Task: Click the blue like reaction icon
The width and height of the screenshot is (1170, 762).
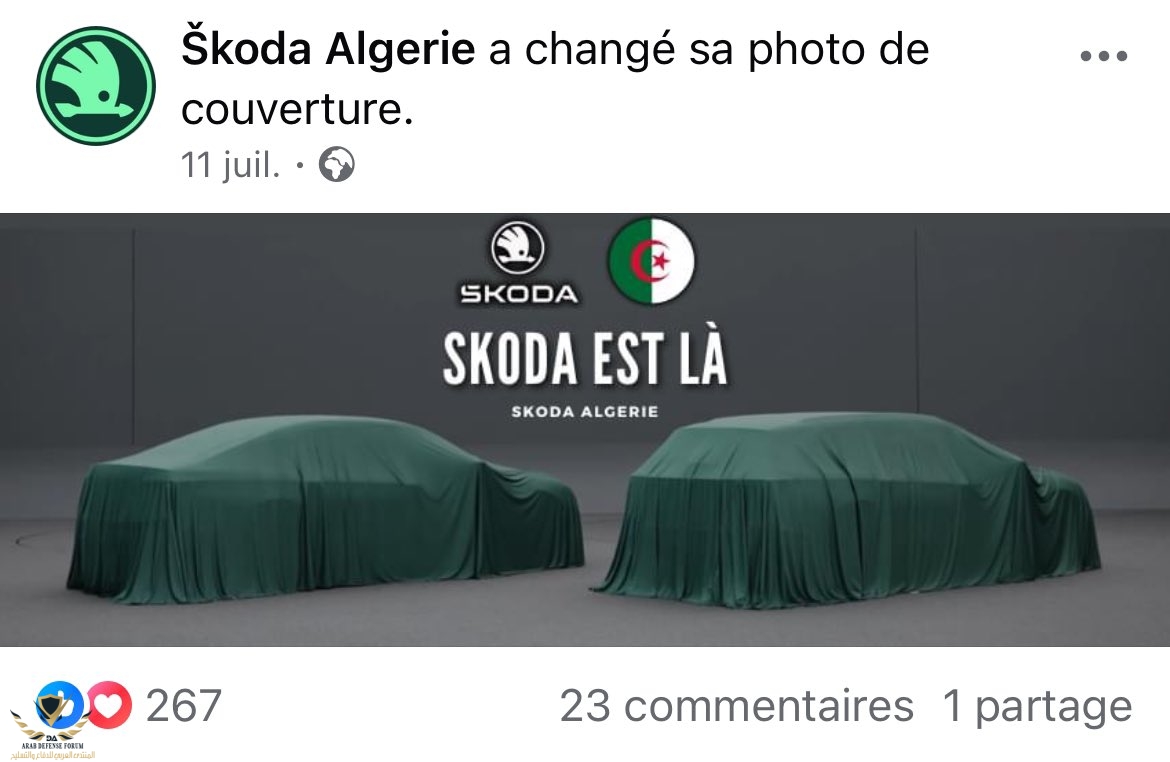Action: (60, 705)
